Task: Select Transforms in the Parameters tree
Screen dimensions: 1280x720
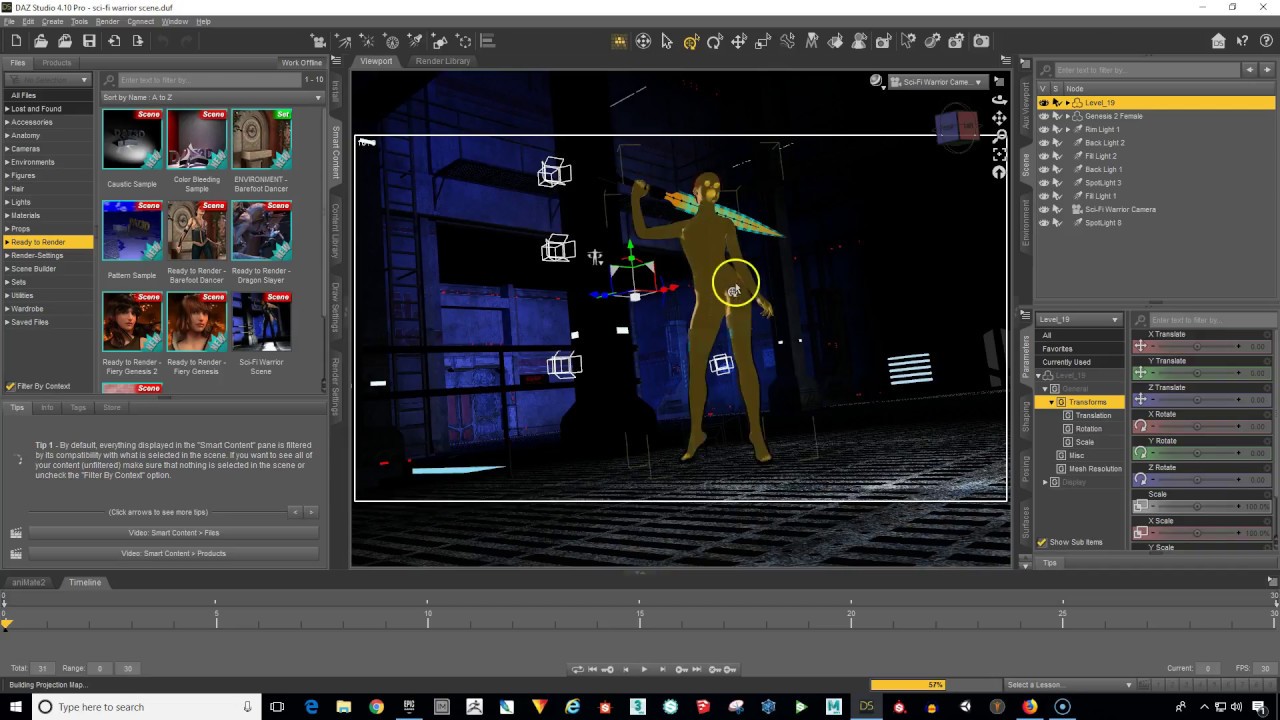Action: point(1087,402)
